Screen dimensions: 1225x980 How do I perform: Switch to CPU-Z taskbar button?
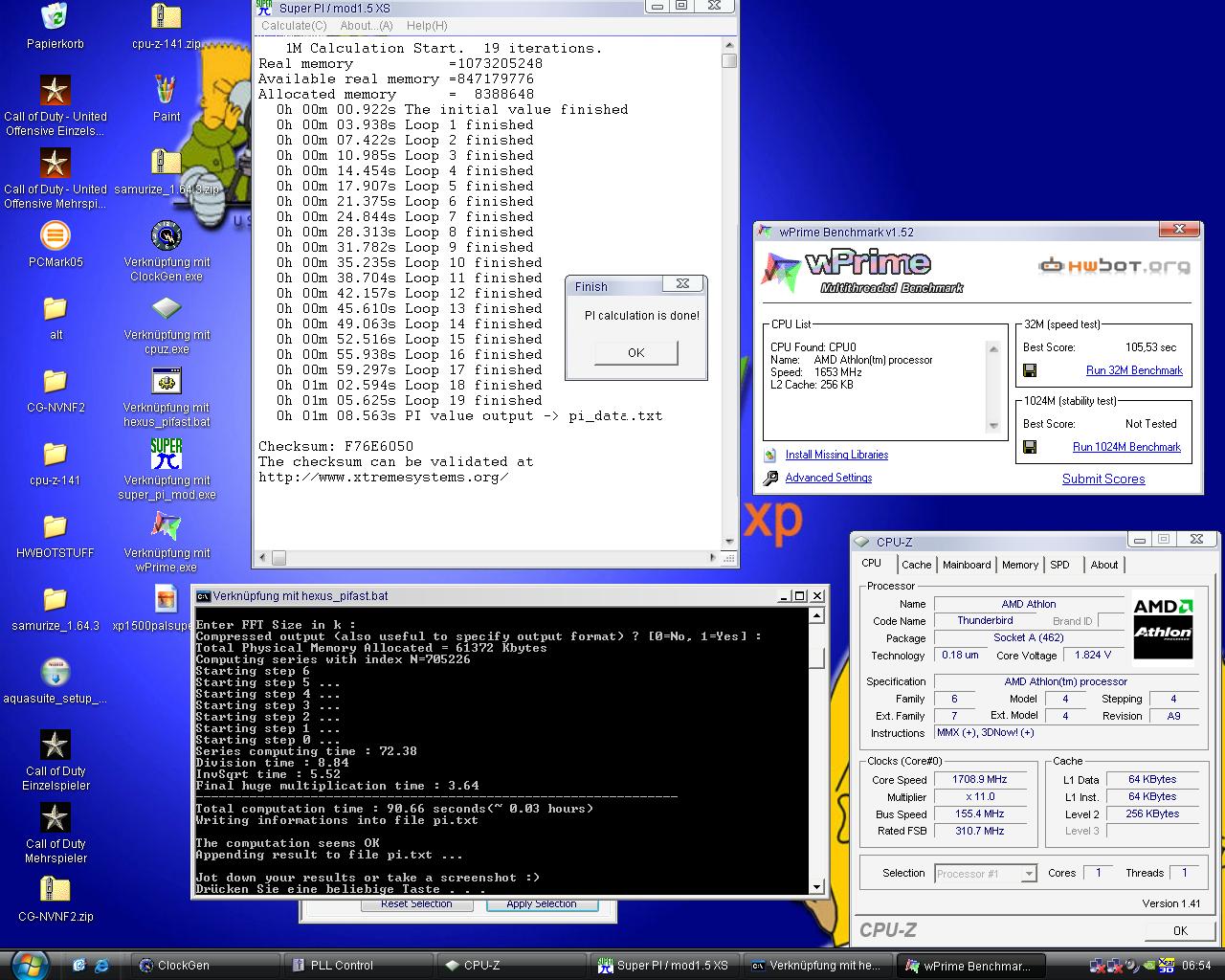(512, 965)
